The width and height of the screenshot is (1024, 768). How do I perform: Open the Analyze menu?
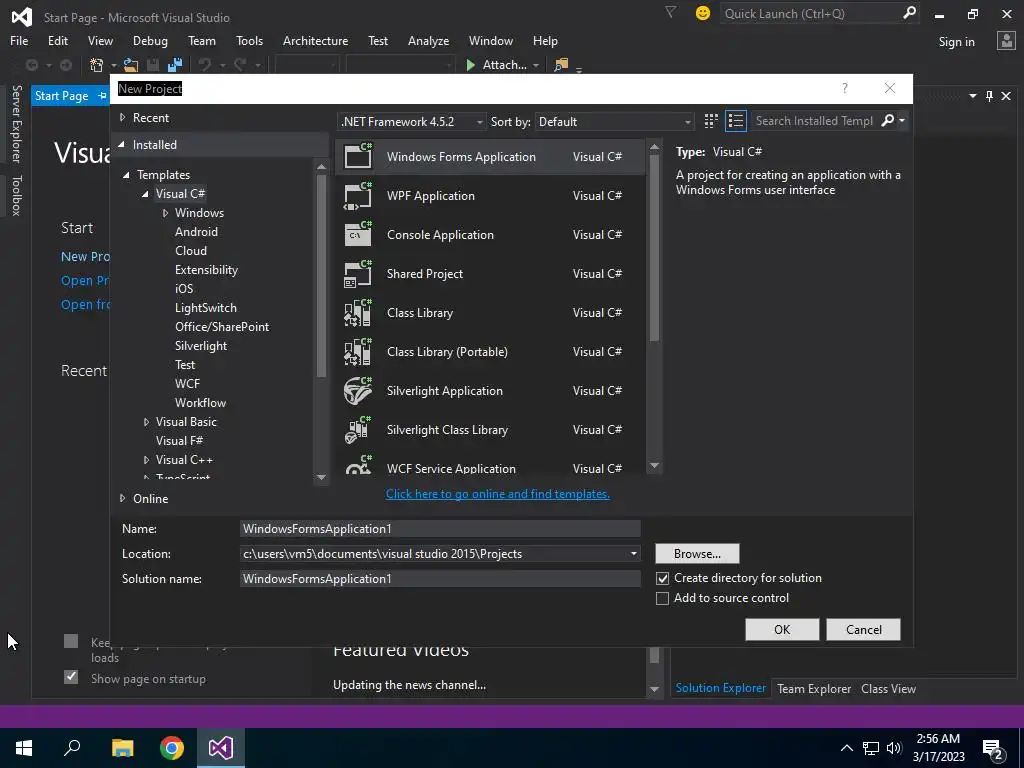[428, 40]
